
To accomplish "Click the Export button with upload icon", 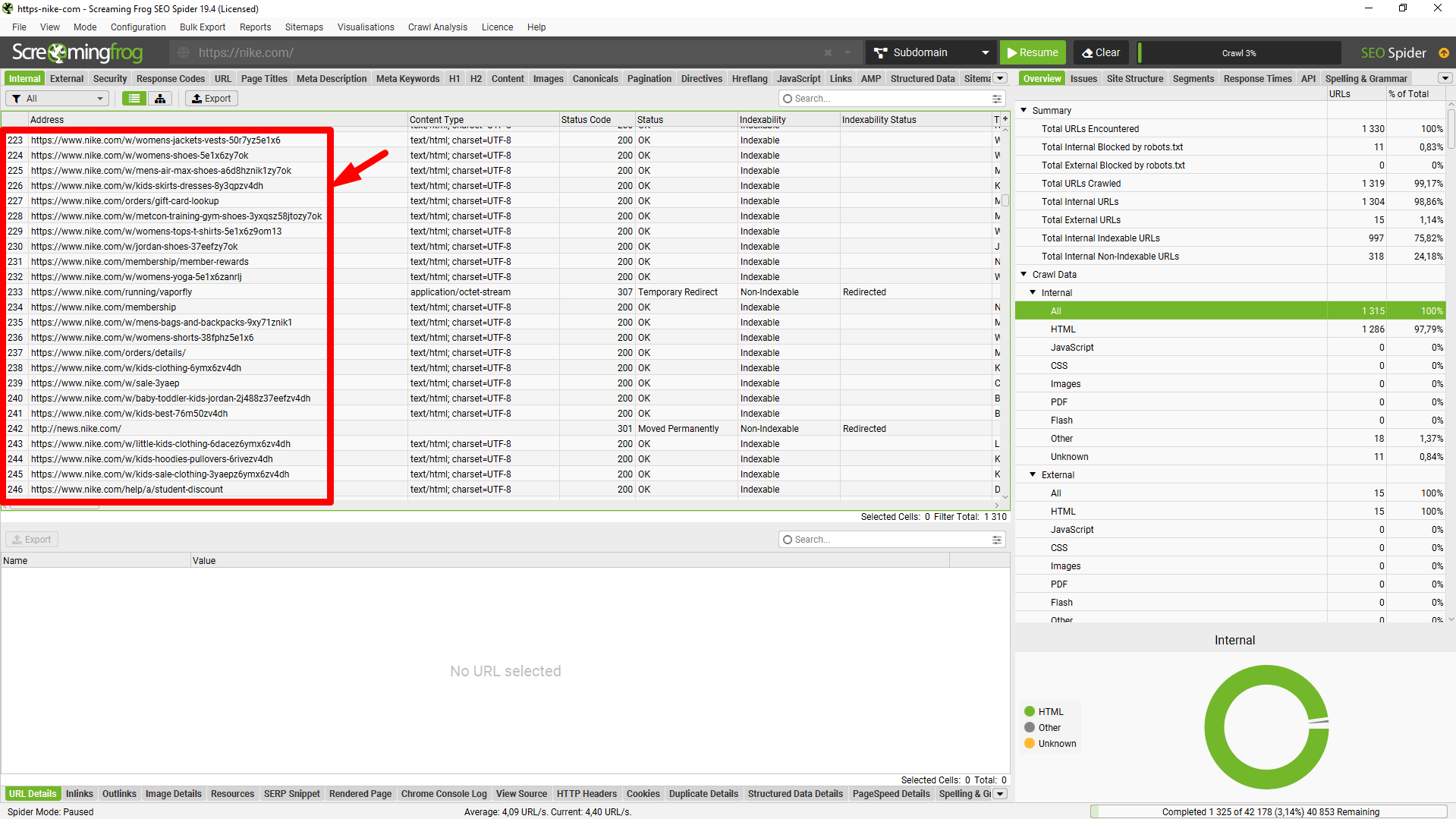I will click(212, 99).
